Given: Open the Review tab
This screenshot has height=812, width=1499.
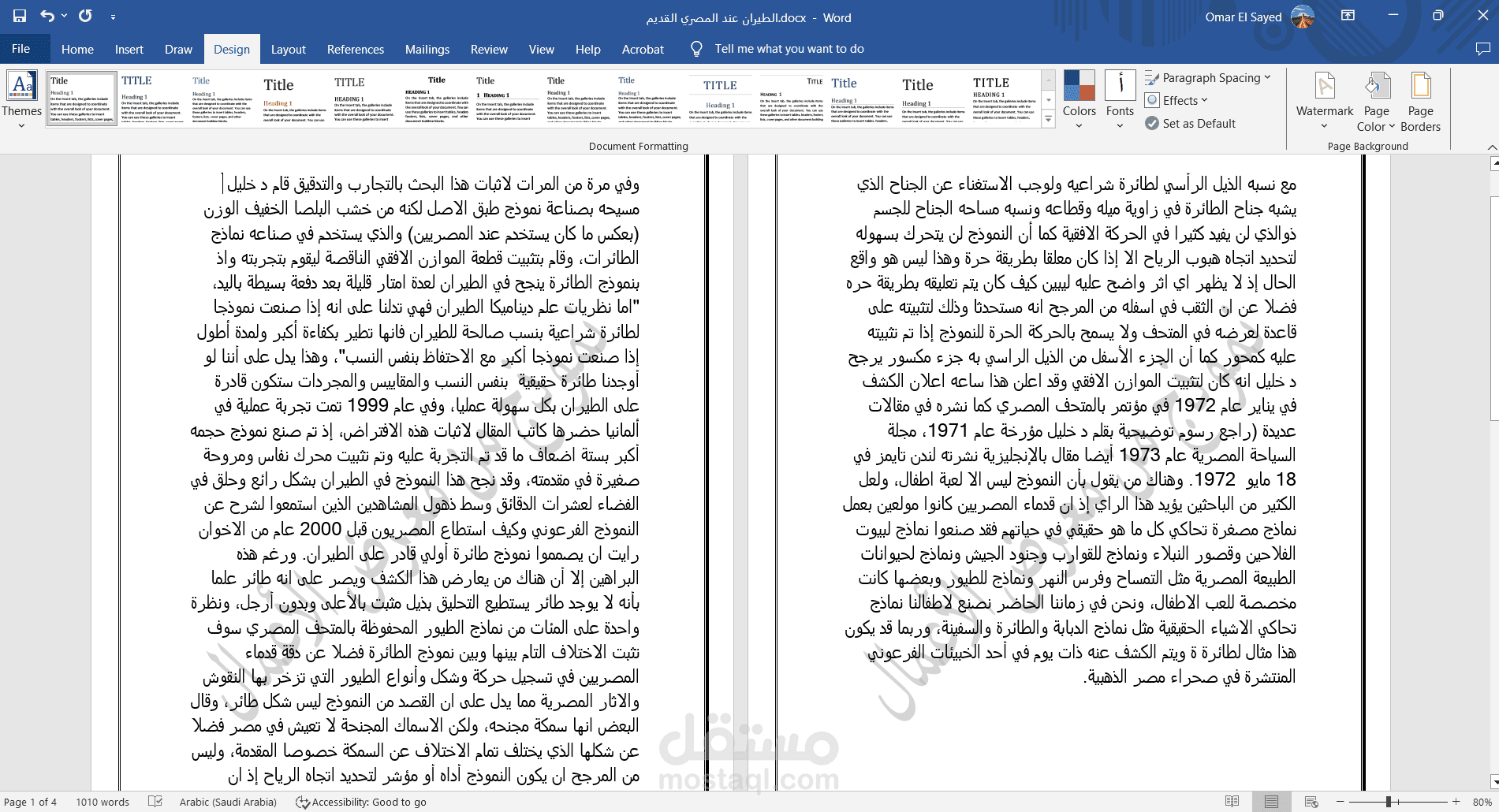Looking at the screenshot, I should coord(489,49).
